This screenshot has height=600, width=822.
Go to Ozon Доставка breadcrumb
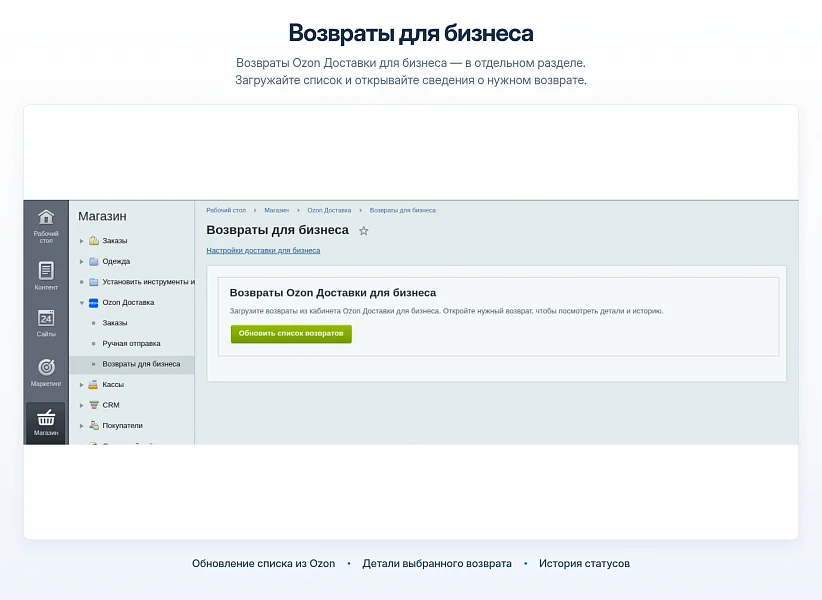click(329, 210)
